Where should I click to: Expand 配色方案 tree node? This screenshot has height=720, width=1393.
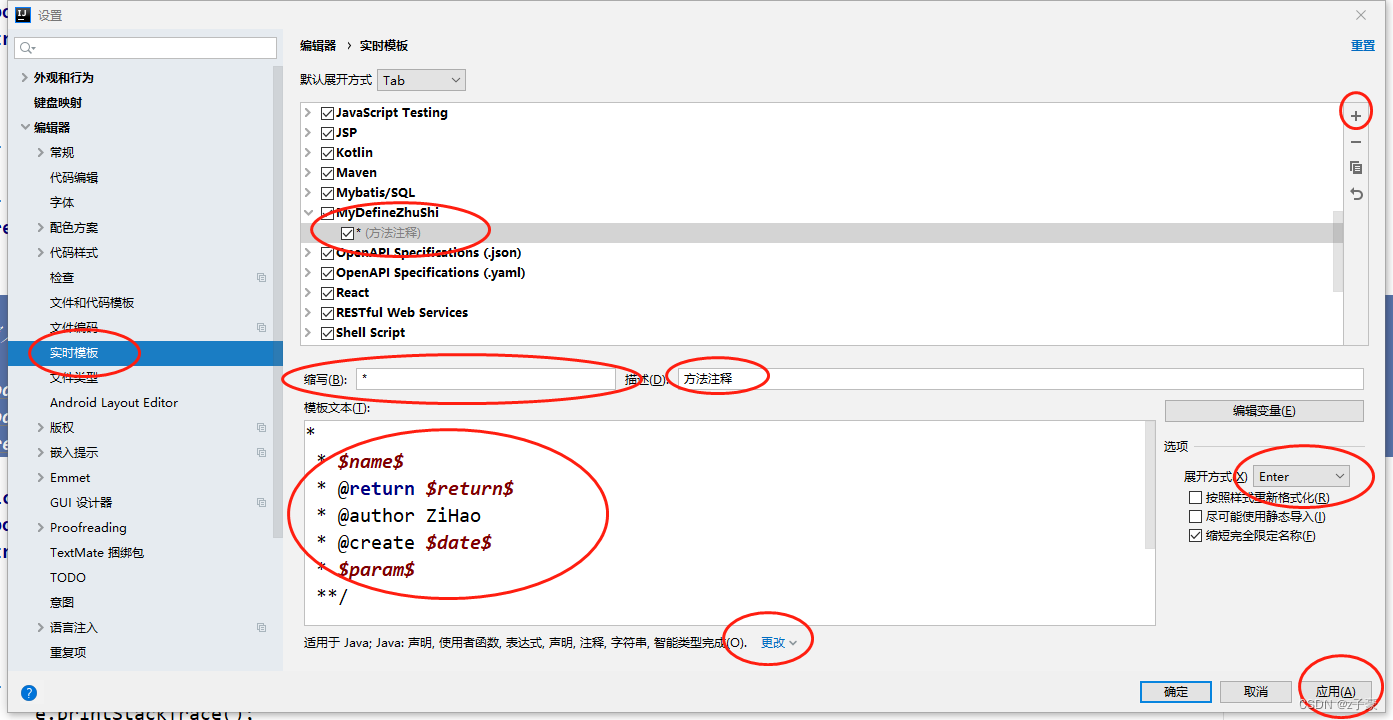pyautogui.click(x=40, y=228)
